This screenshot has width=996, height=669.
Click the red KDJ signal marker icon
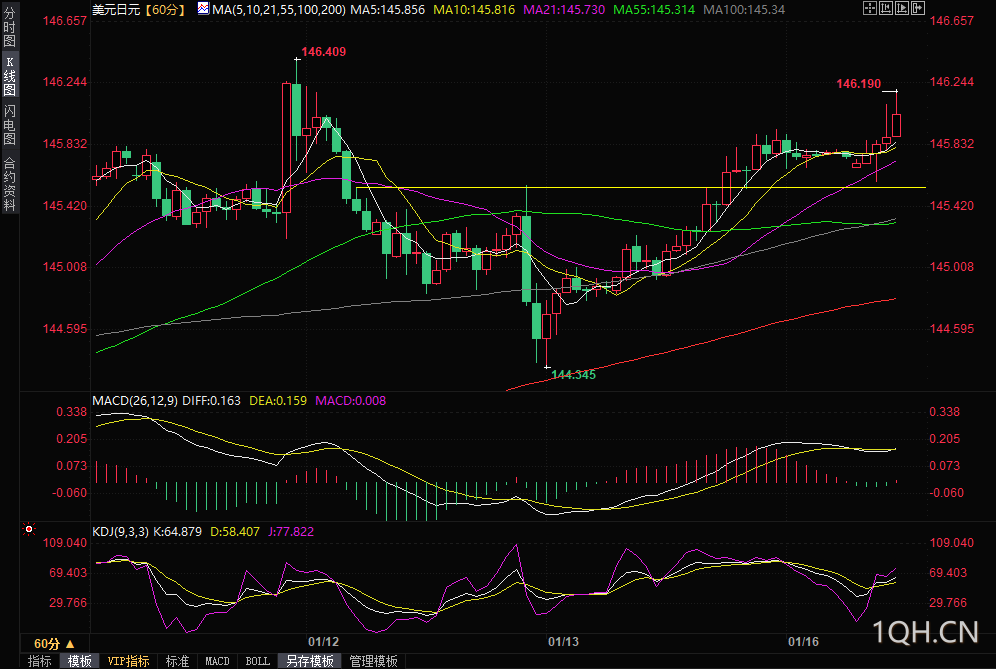(29, 529)
